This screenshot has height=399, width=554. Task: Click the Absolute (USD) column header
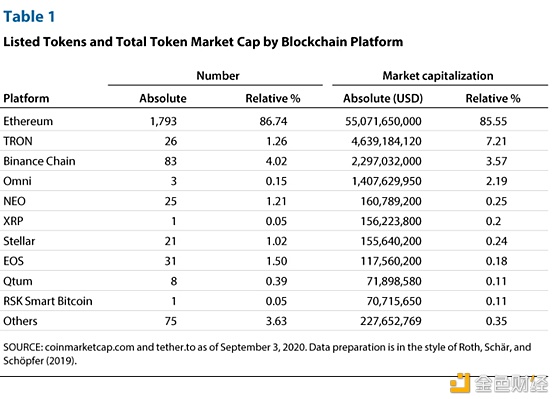point(383,98)
